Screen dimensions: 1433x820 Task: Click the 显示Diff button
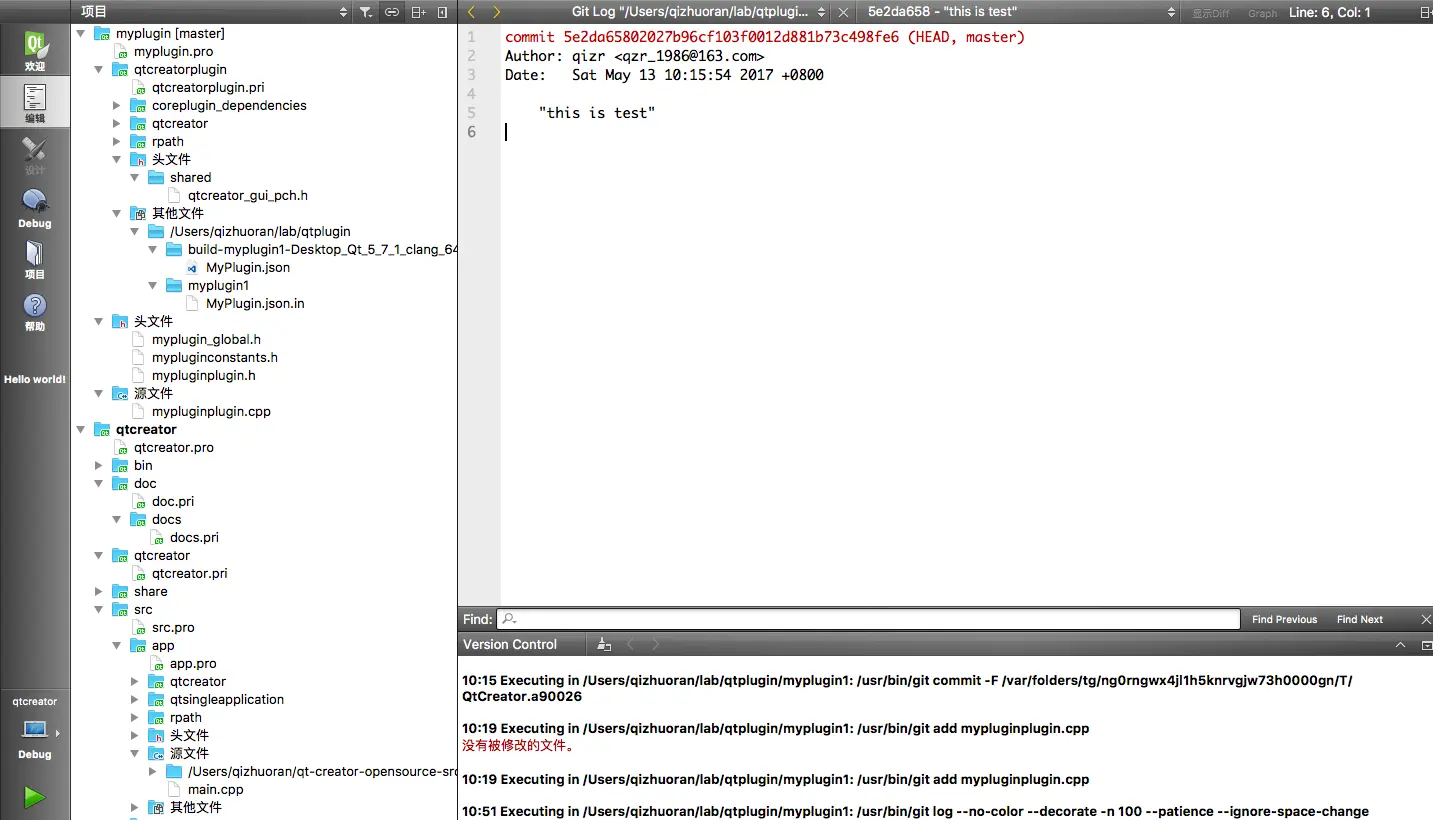pyautogui.click(x=1210, y=13)
